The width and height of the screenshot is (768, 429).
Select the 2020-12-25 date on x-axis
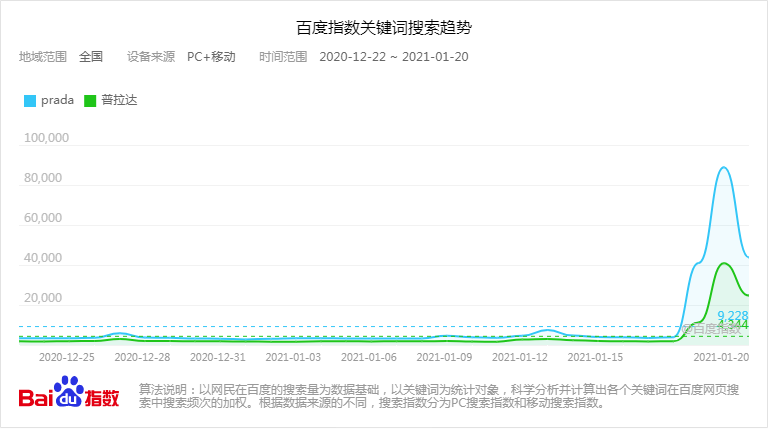(67, 356)
